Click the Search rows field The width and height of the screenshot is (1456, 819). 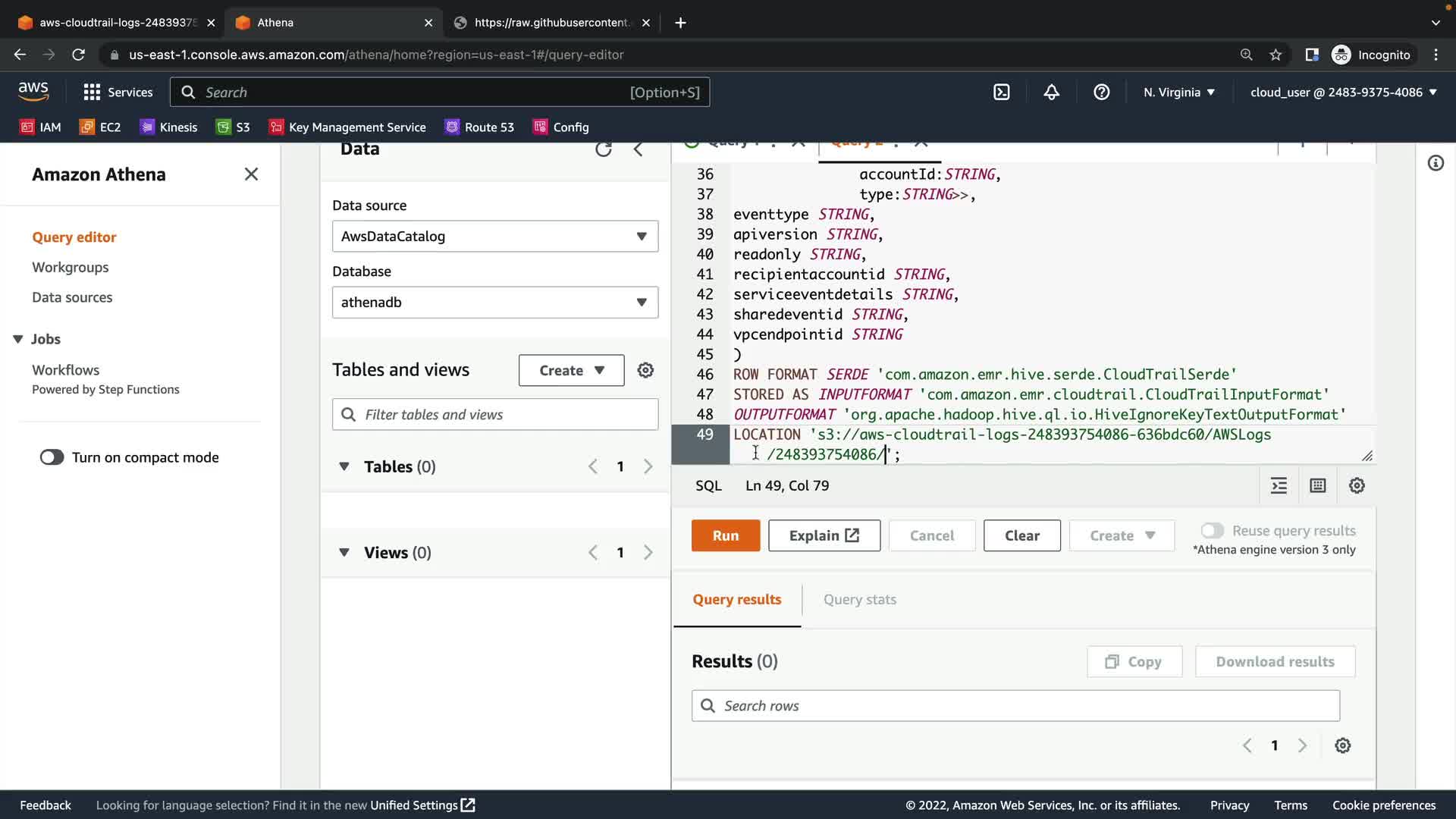coord(1016,706)
